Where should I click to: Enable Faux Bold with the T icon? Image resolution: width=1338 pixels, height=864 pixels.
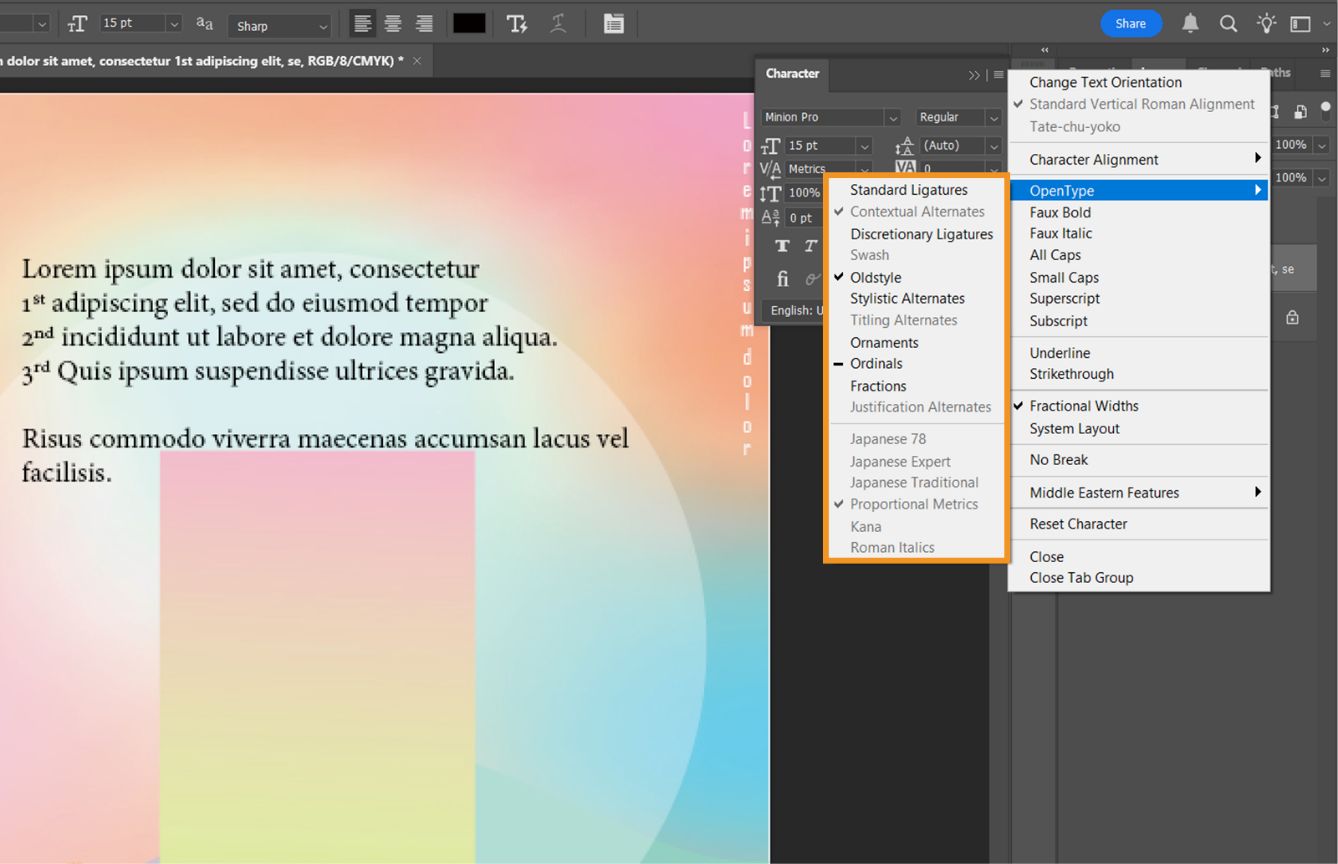coord(781,246)
